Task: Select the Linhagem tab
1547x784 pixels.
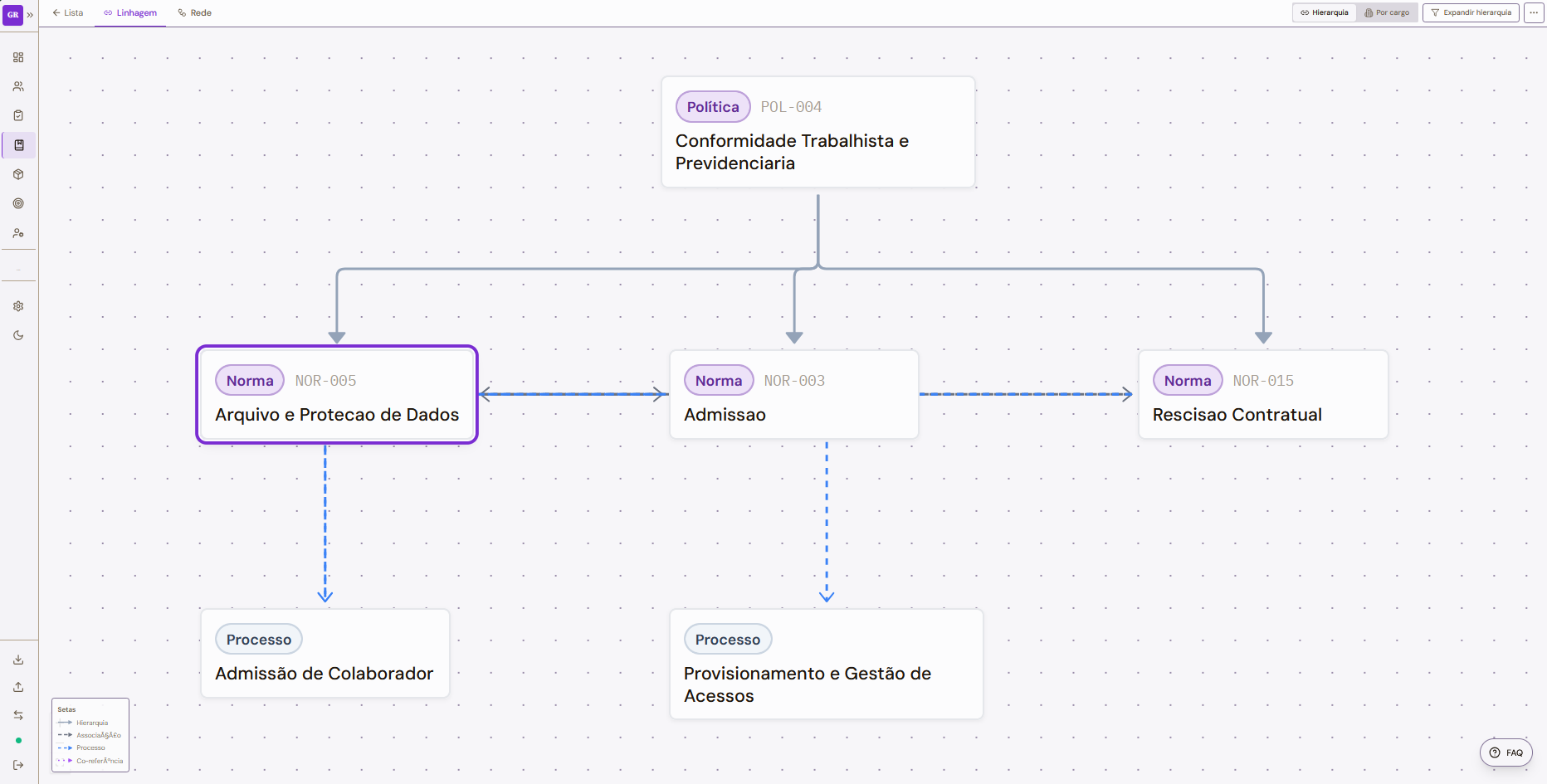Action: pyautogui.click(x=130, y=12)
